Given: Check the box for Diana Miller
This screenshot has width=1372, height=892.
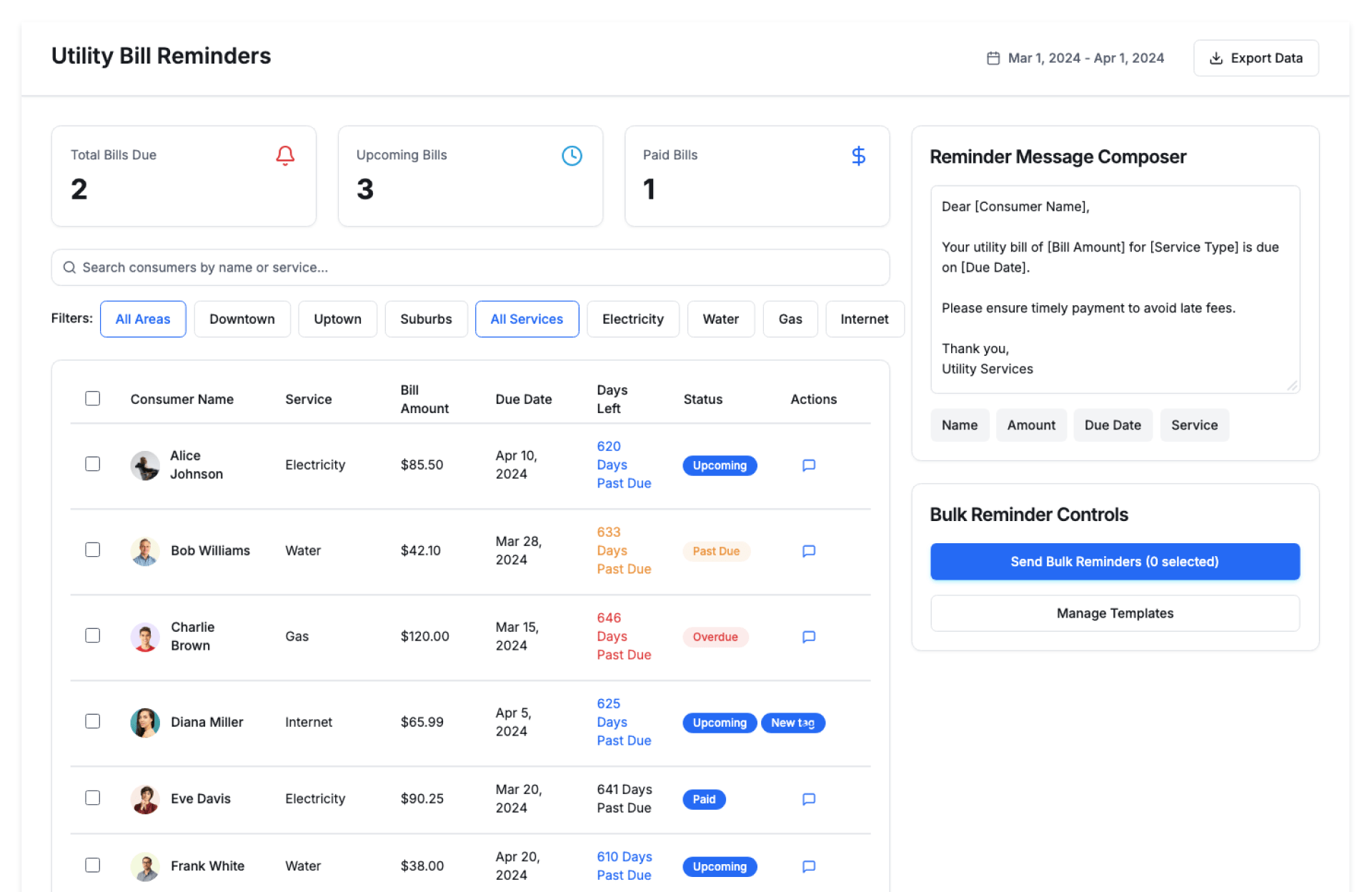Looking at the screenshot, I should 93,721.
